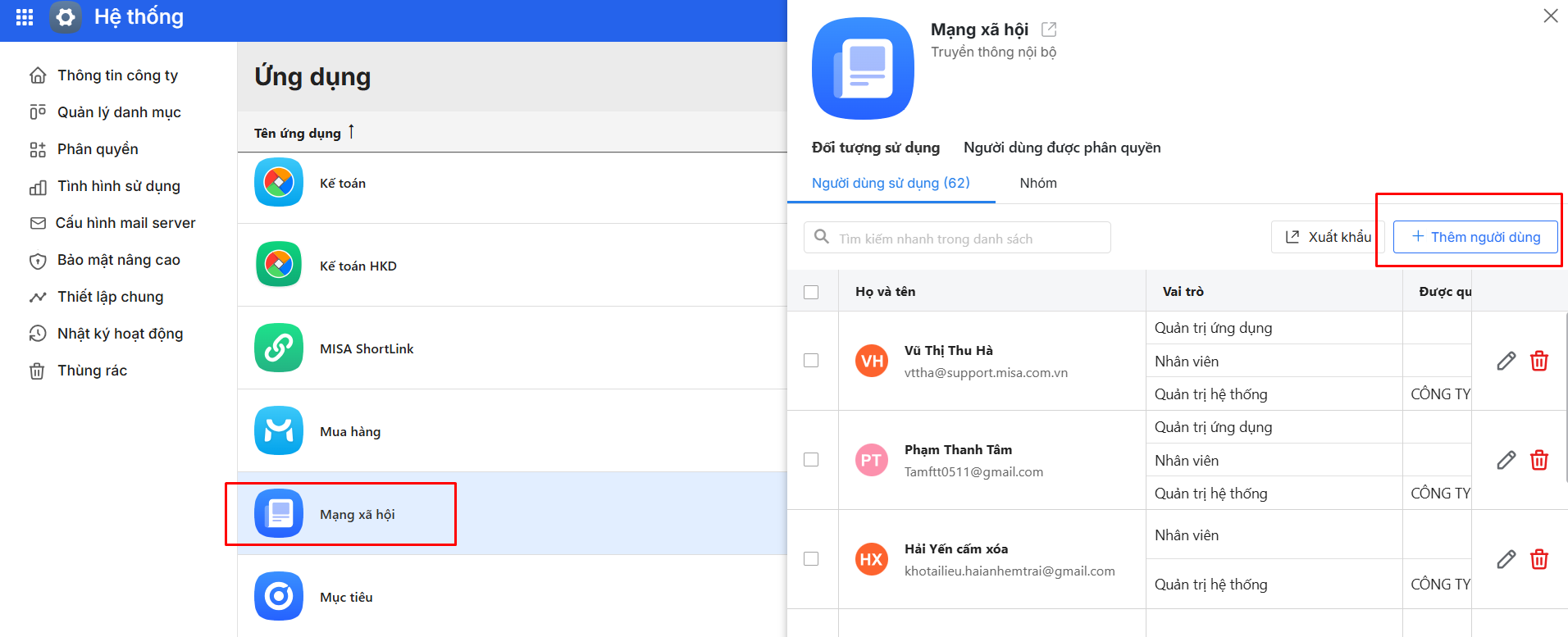
Task: Tick the select-all checkbox in table header
Action: point(811,292)
